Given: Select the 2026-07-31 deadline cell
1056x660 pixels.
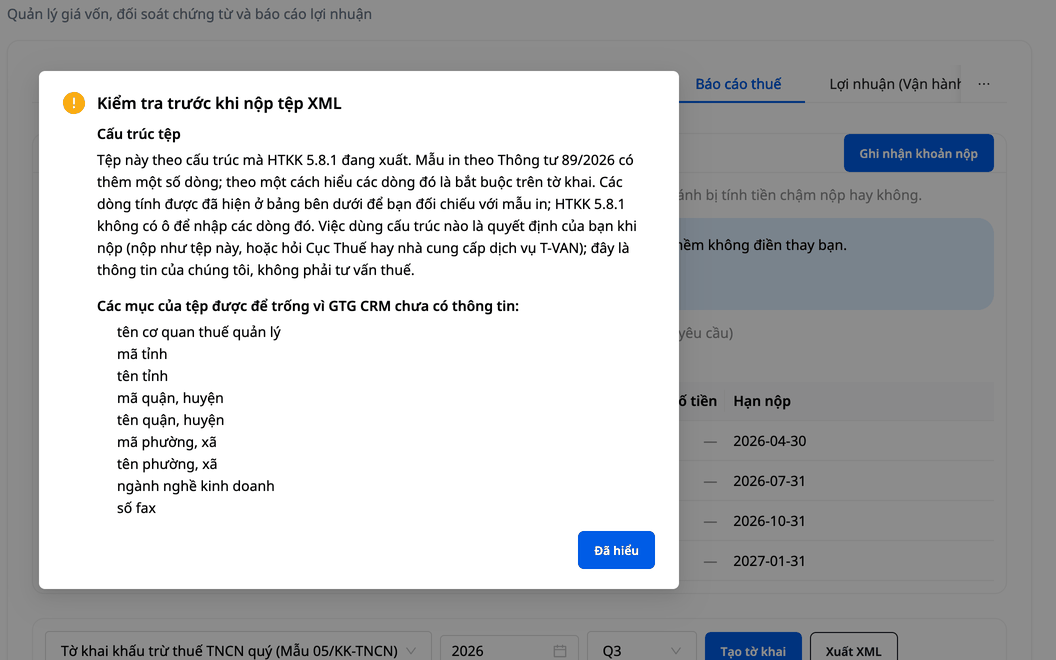Looking at the screenshot, I should tap(769, 481).
